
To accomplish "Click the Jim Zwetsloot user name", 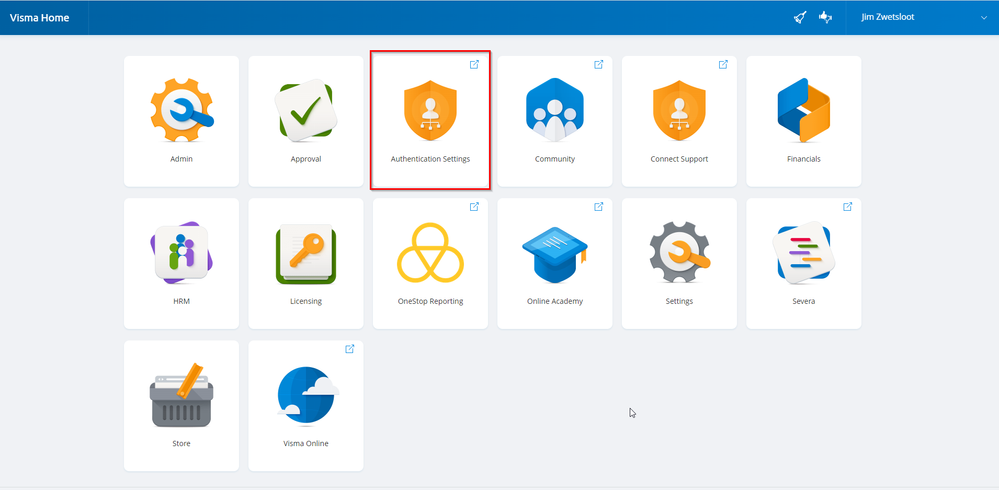I will [x=888, y=17].
